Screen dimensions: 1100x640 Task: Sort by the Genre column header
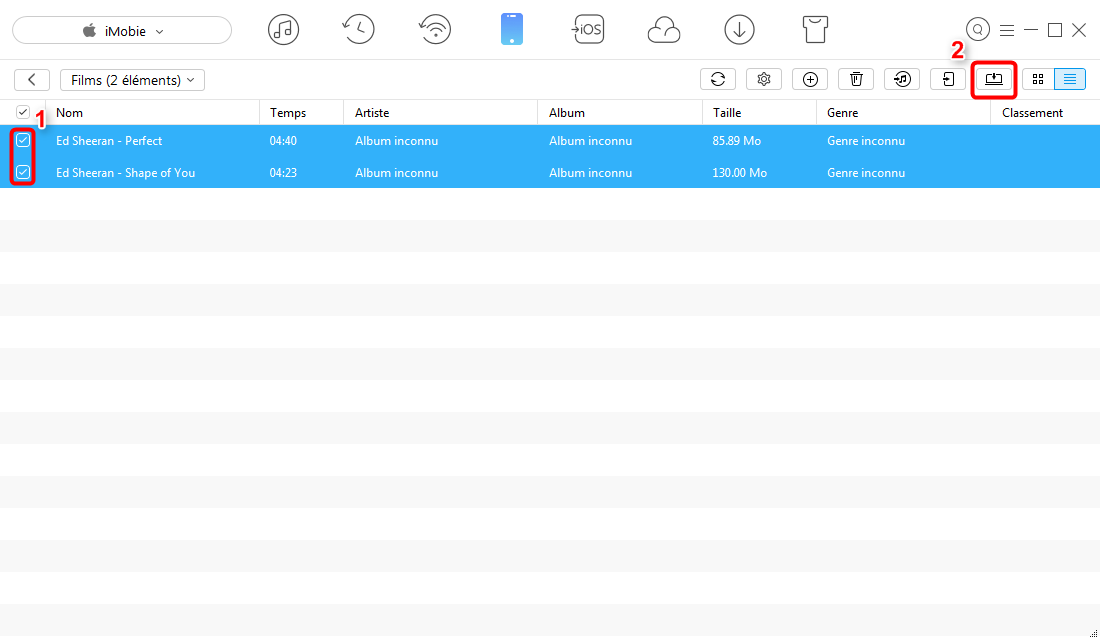[843, 112]
